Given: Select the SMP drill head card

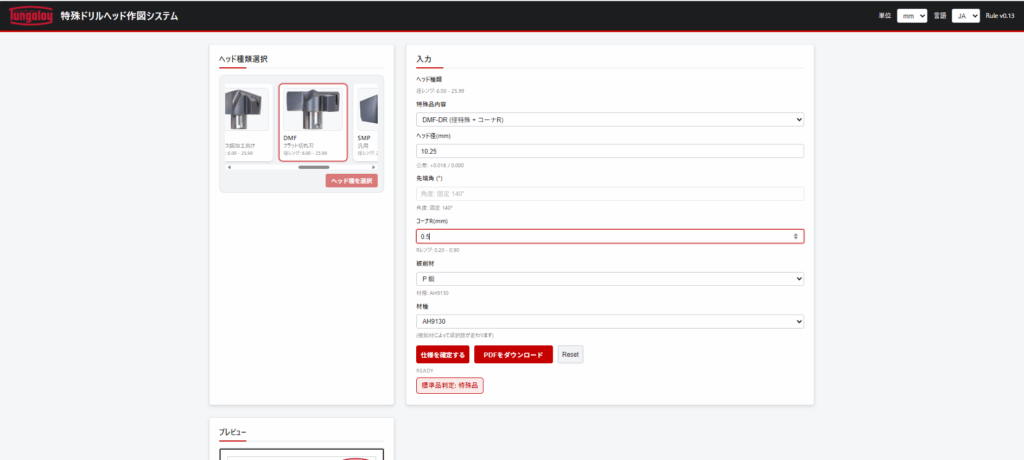Looking at the screenshot, I should pos(366,122).
